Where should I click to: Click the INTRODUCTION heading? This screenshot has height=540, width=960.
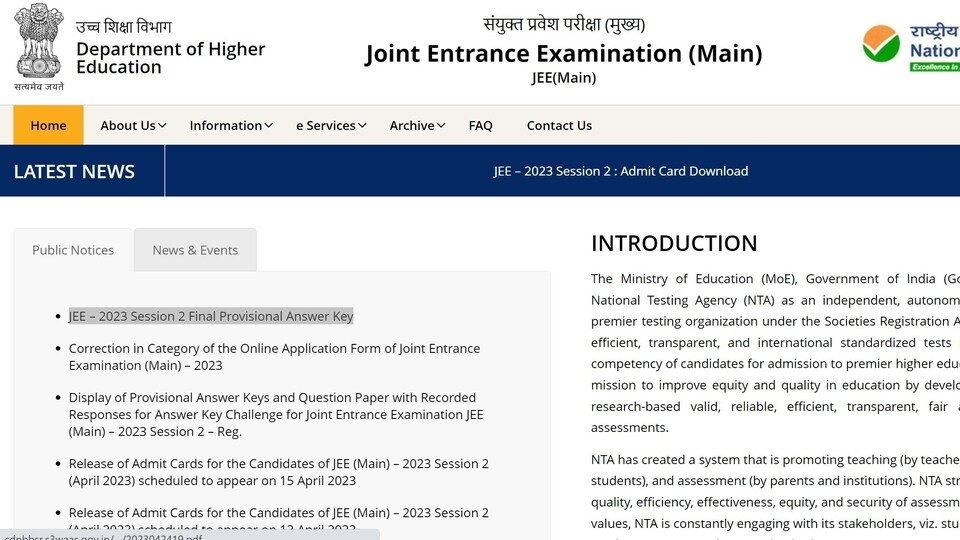pyautogui.click(x=674, y=243)
